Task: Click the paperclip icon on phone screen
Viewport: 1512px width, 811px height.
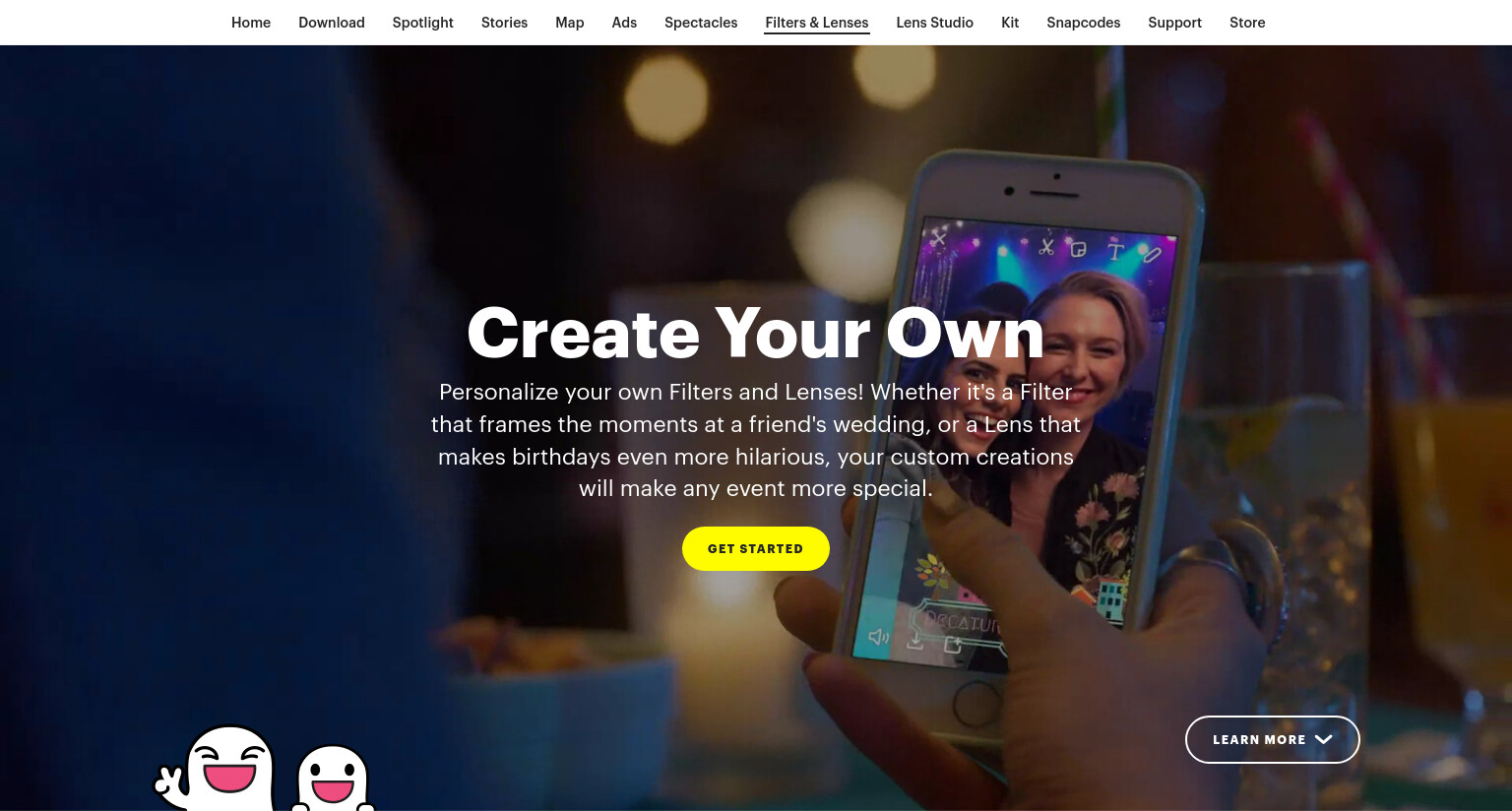Action: tap(1152, 255)
